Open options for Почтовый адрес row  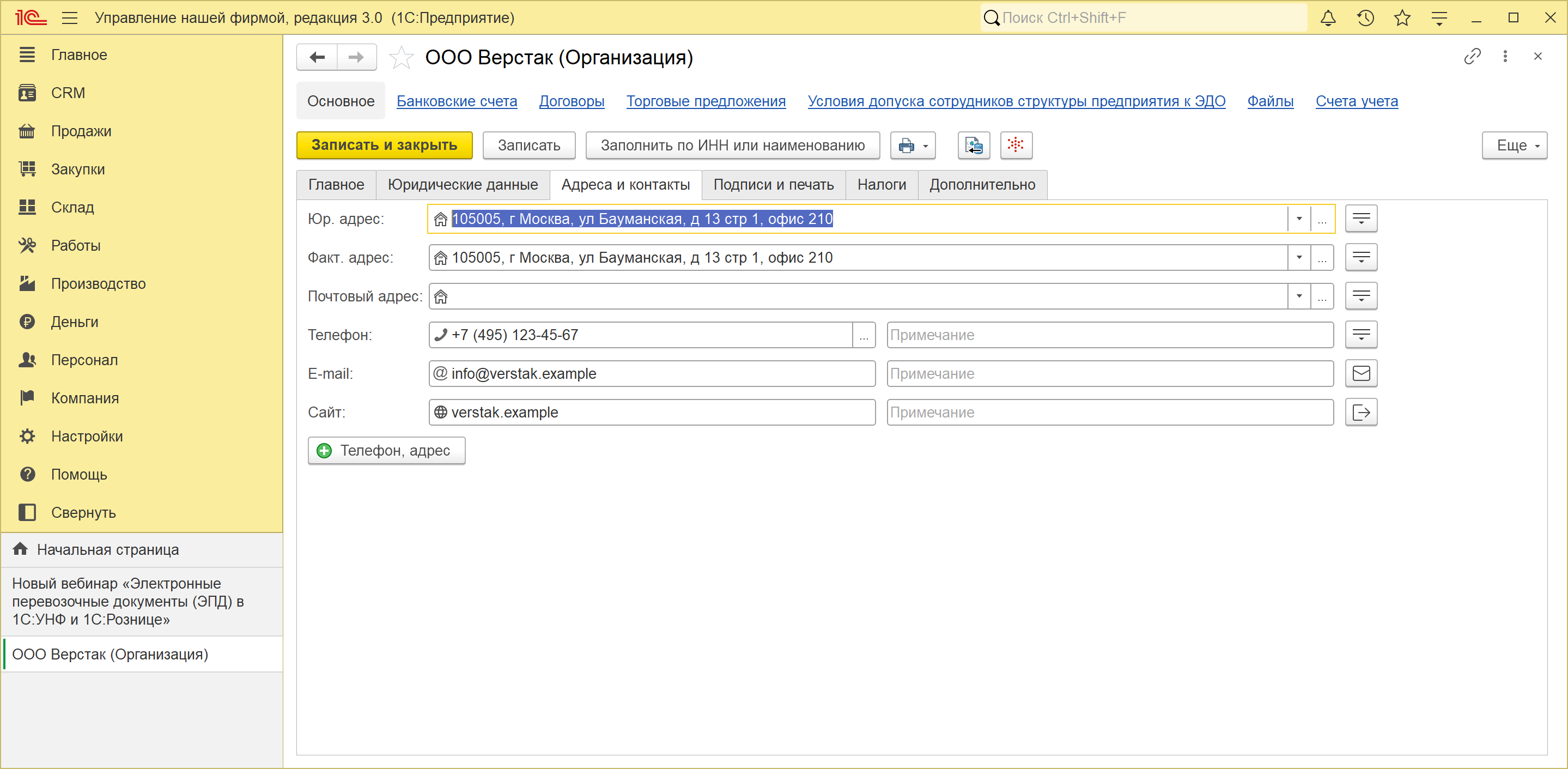1361,296
